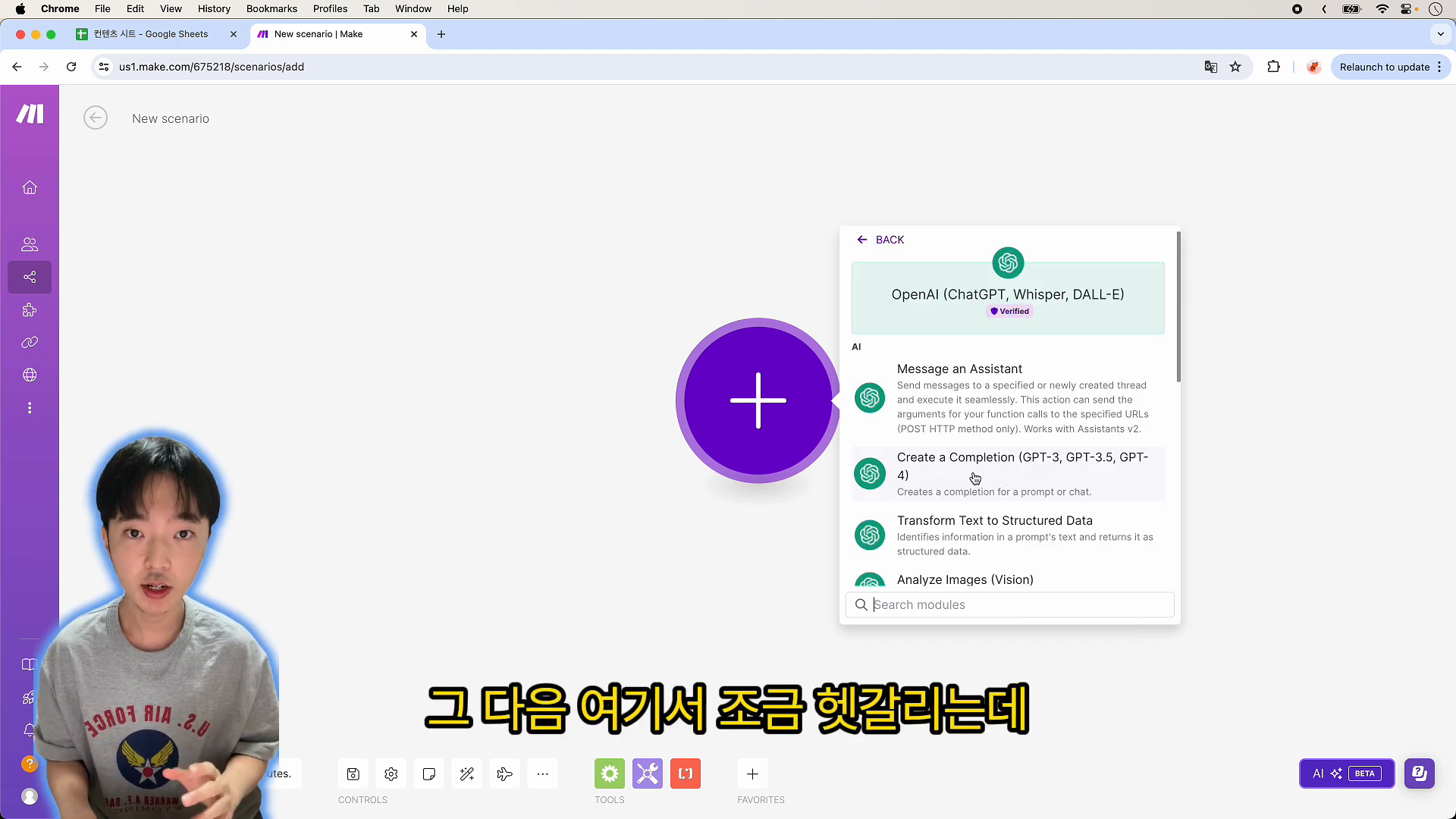Click the plus button to add new tab
The width and height of the screenshot is (1456, 819).
click(441, 33)
